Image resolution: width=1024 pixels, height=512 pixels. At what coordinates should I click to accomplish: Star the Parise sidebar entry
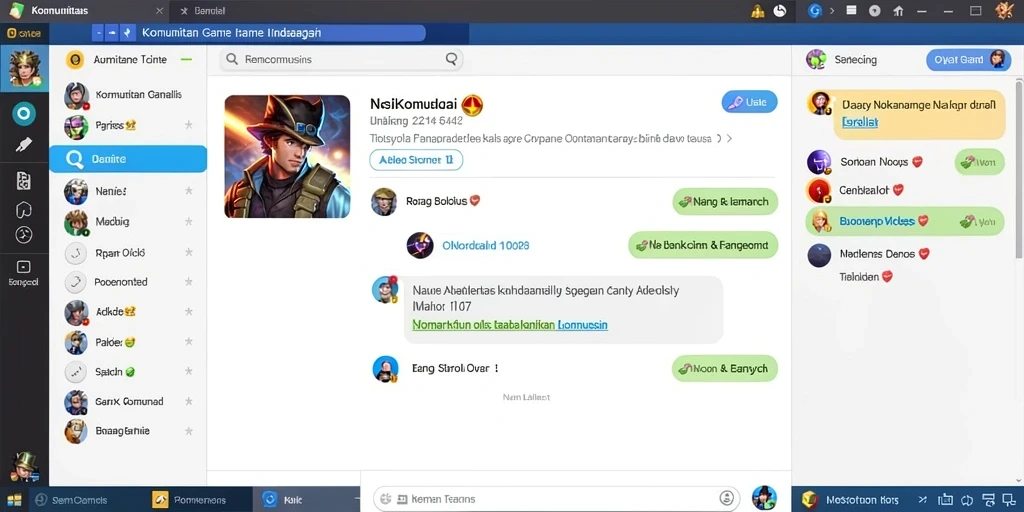189,125
